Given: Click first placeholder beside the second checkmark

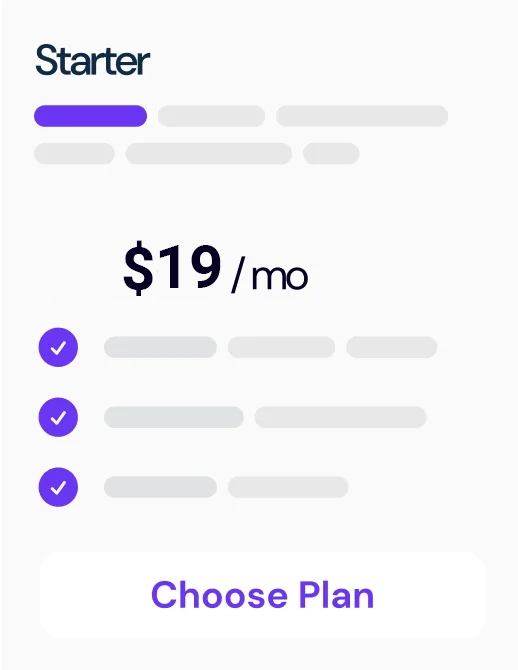Looking at the screenshot, I should [174, 417].
